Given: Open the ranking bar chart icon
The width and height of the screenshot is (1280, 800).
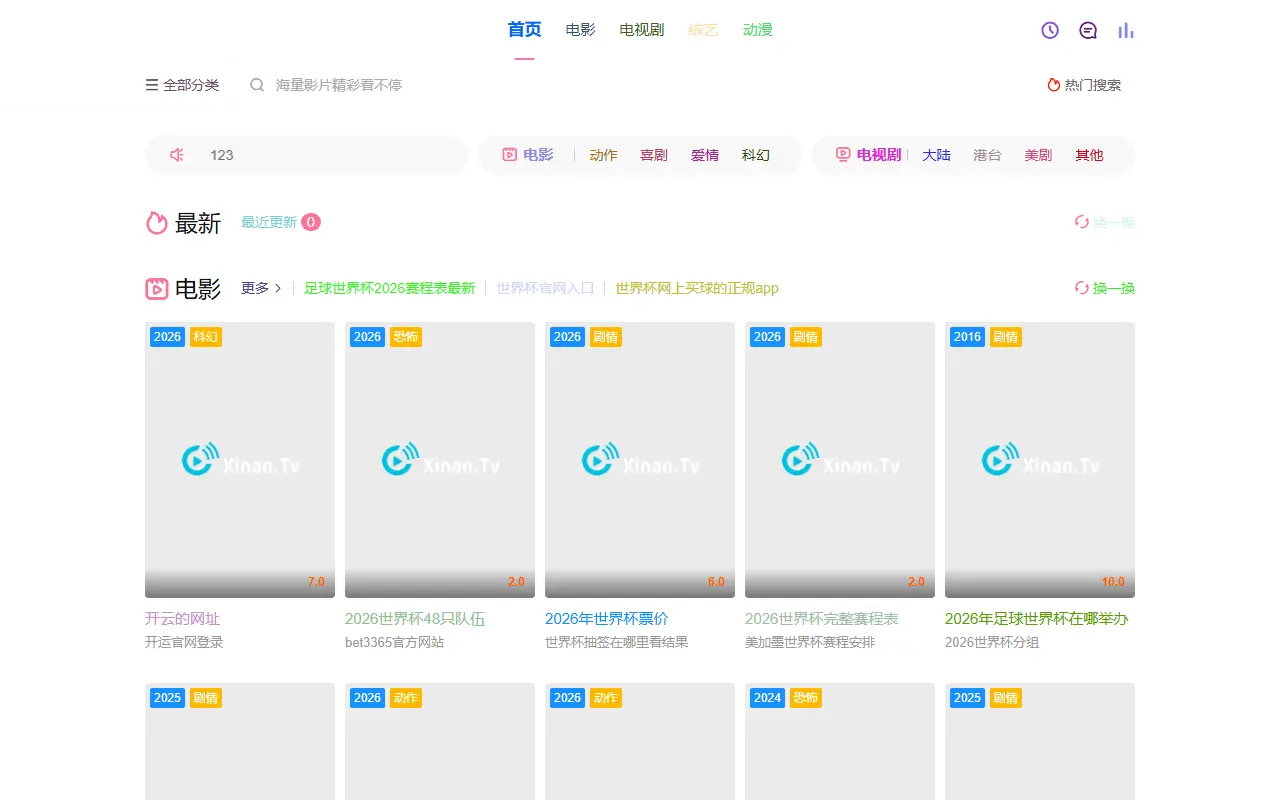Looking at the screenshot, I should click(x=1126, y=30).
